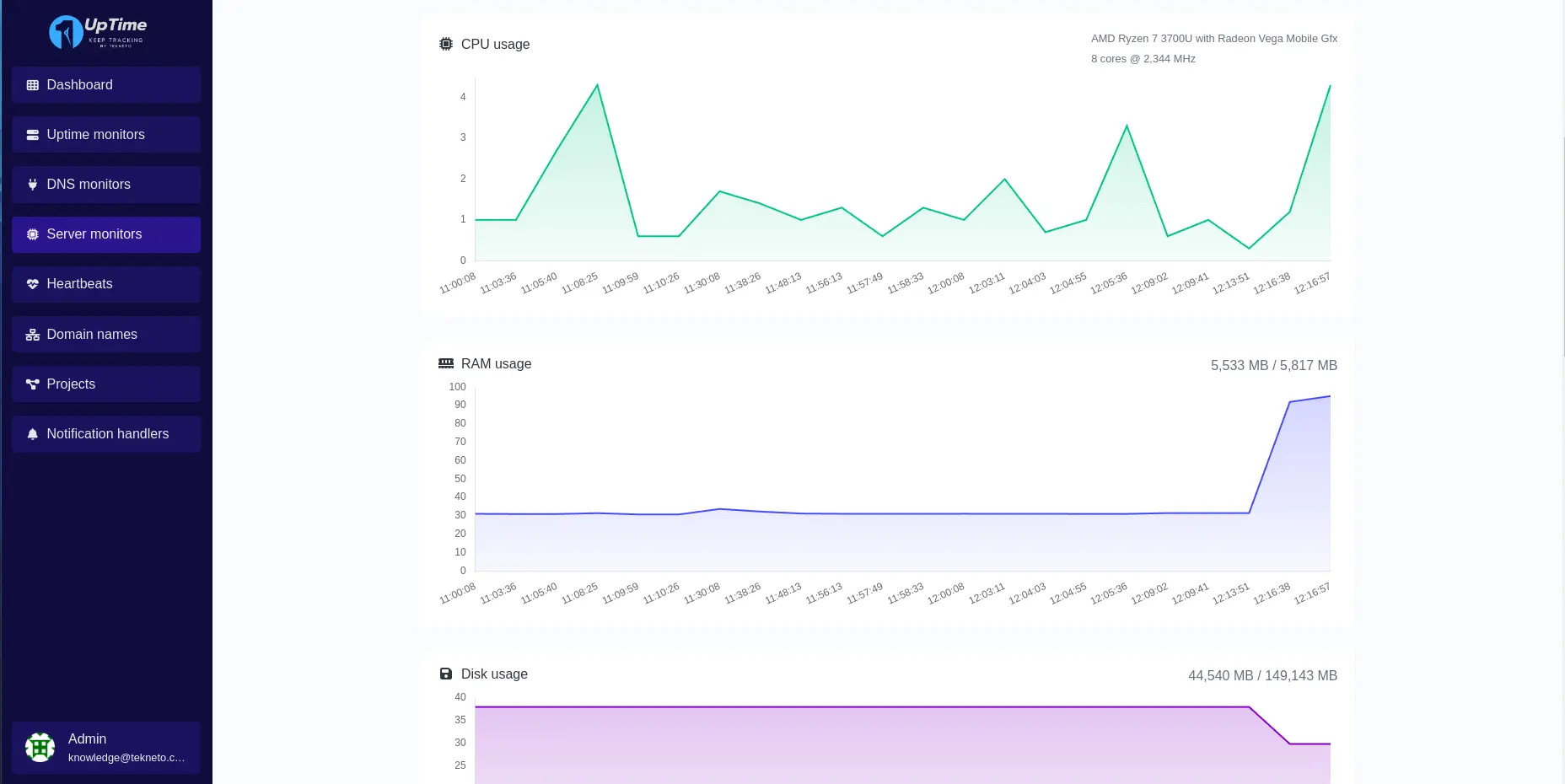Screen dimensions: 1565x784
Task: Click the RAM memory icon on RAM usage panel
Action: point(445,363)
